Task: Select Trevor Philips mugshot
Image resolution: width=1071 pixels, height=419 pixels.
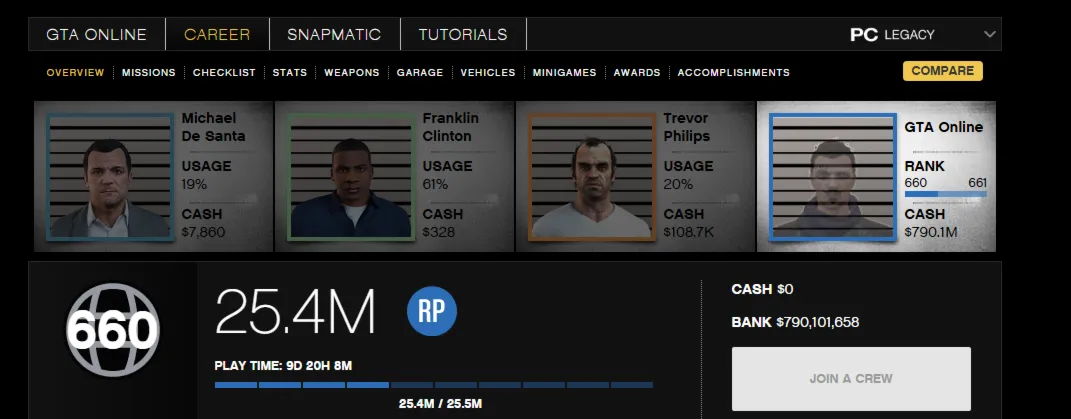Action: click(x=592, y=177)
